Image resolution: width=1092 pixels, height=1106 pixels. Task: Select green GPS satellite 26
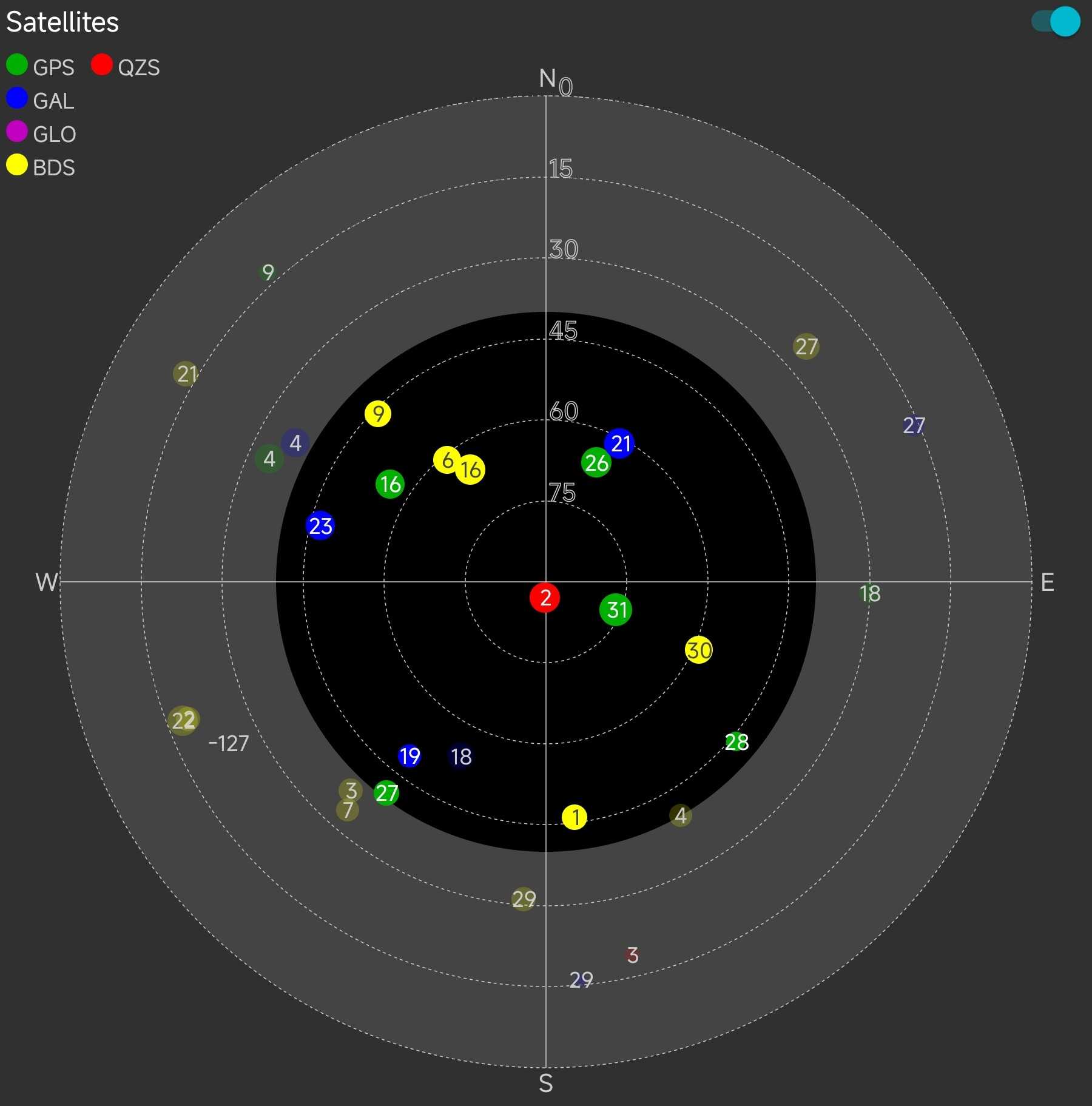tap(596, 463)
